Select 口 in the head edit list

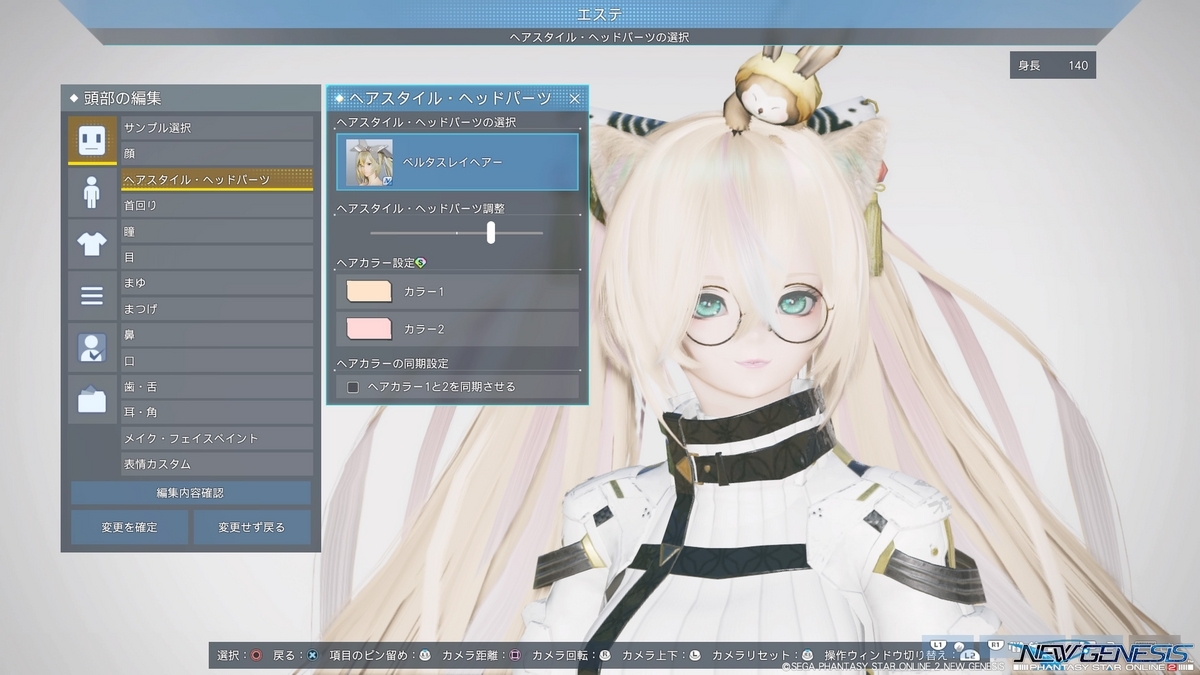(217, 361)
